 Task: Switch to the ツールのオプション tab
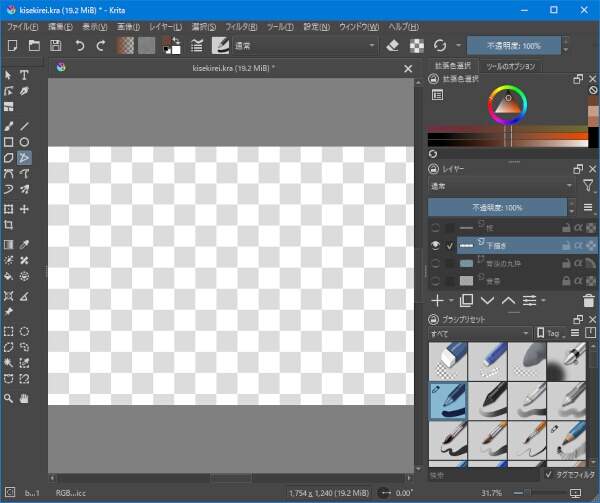[509, 67]
